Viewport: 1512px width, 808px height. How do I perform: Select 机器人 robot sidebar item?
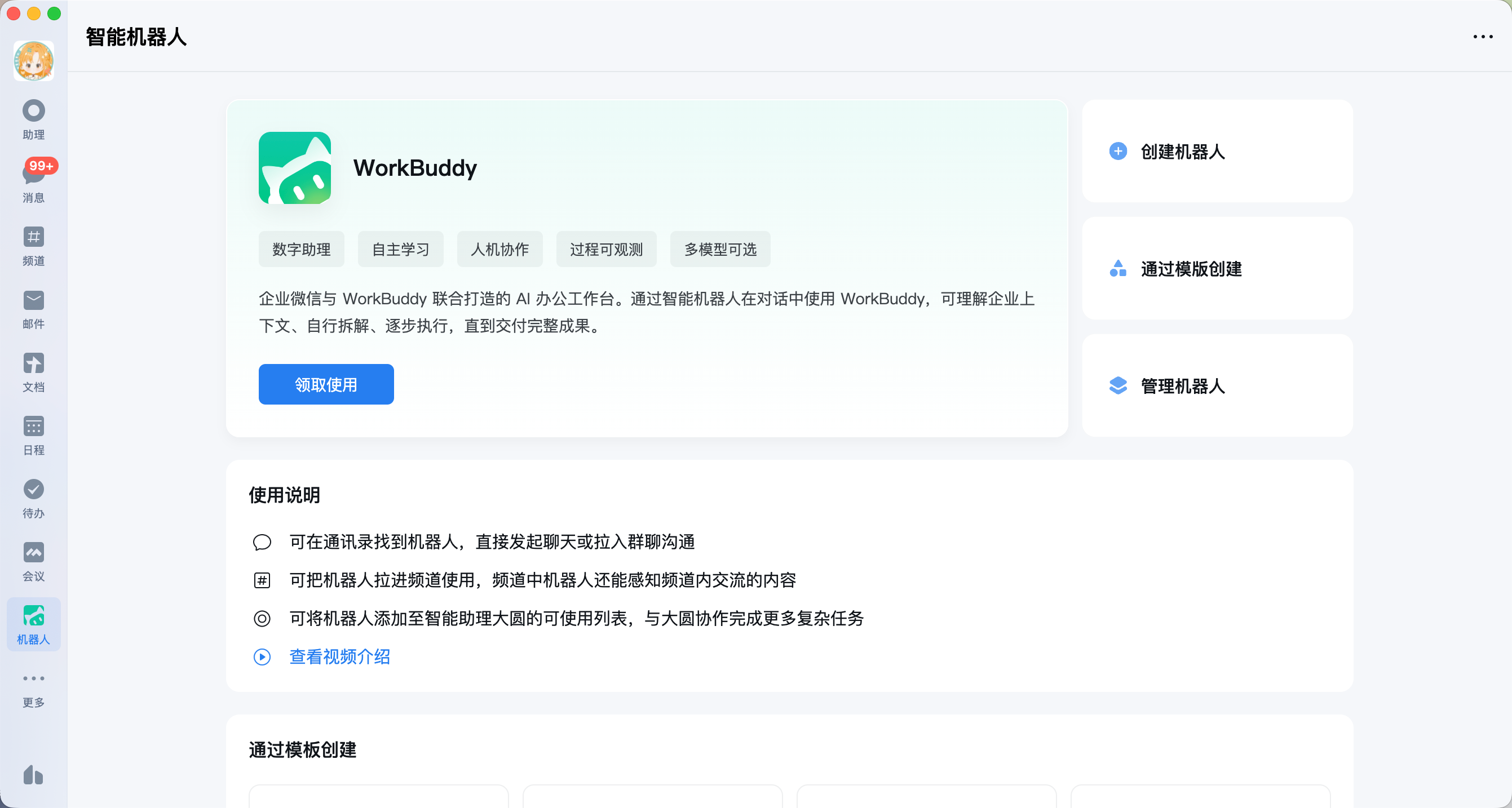pyautogui.click(x=33, y=624)
